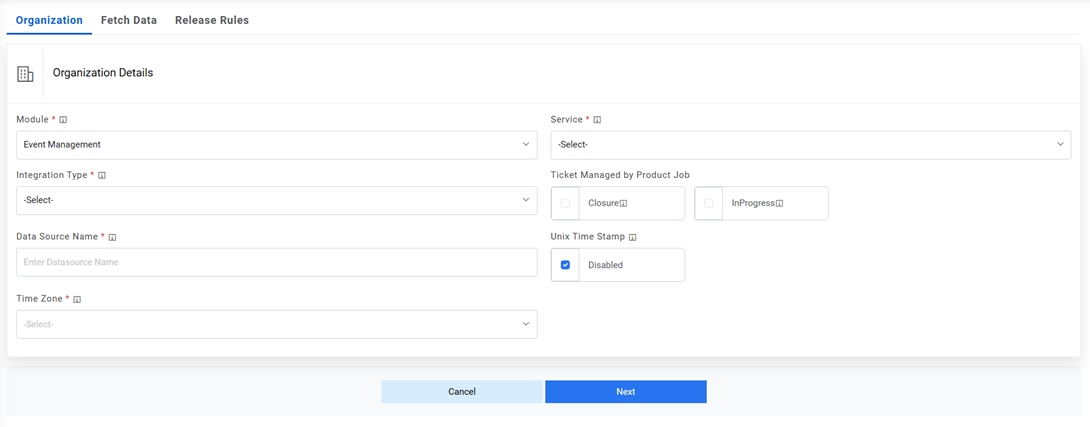Click the info icon beside Service label

coord(597,120)
